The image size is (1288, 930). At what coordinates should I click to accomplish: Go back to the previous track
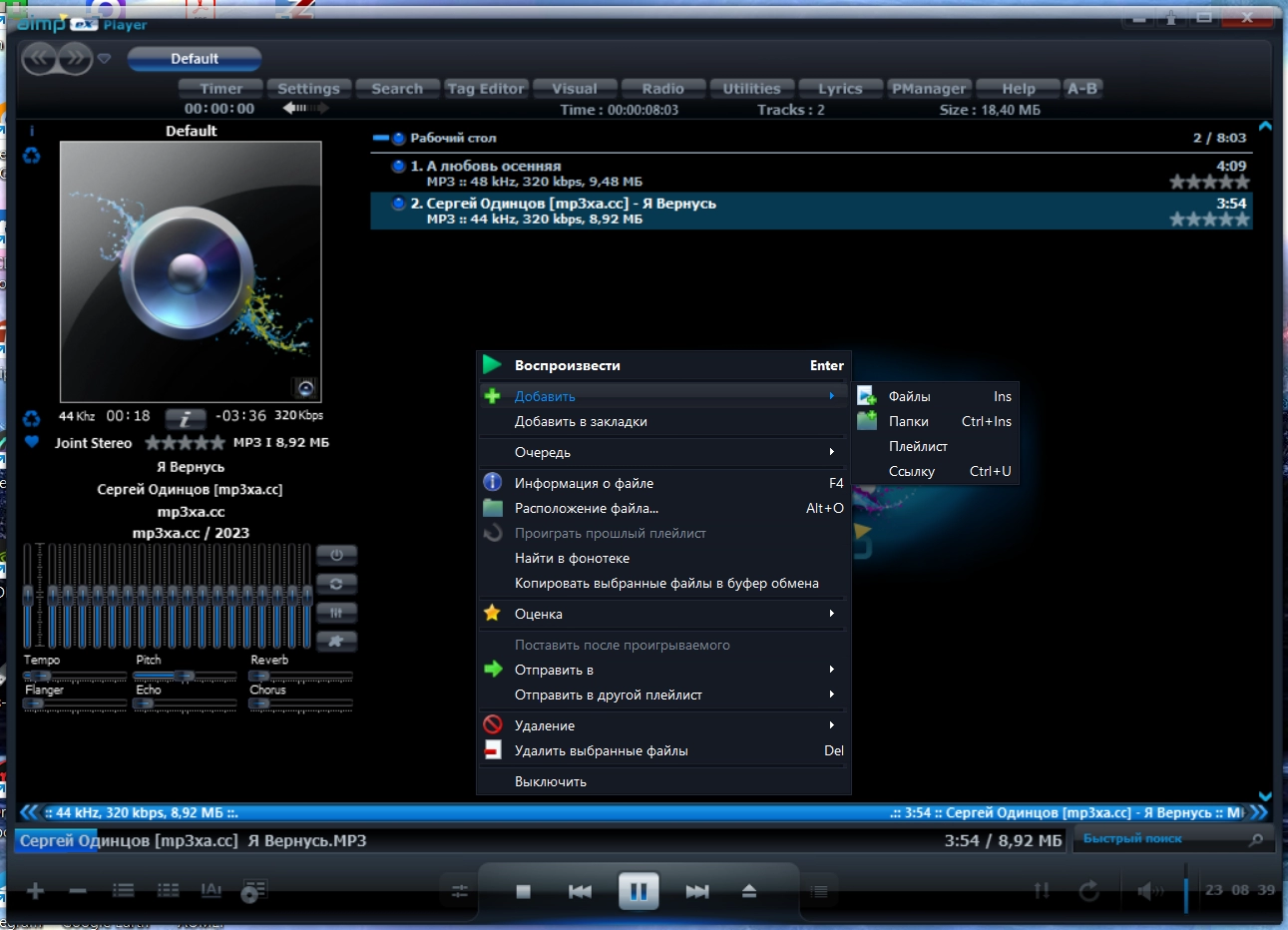(x=580, y=891)
